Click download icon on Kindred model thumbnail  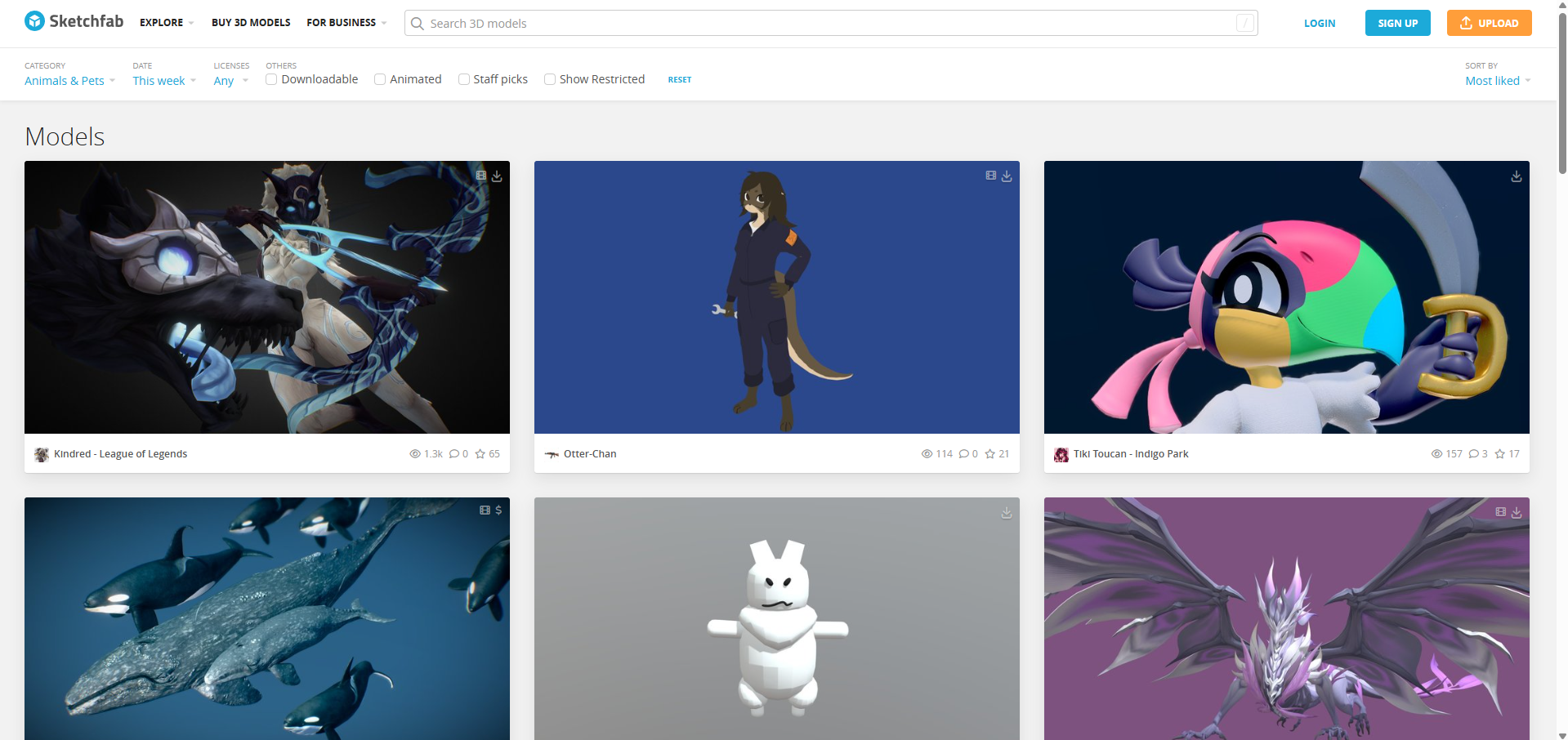tap(497, 176)
